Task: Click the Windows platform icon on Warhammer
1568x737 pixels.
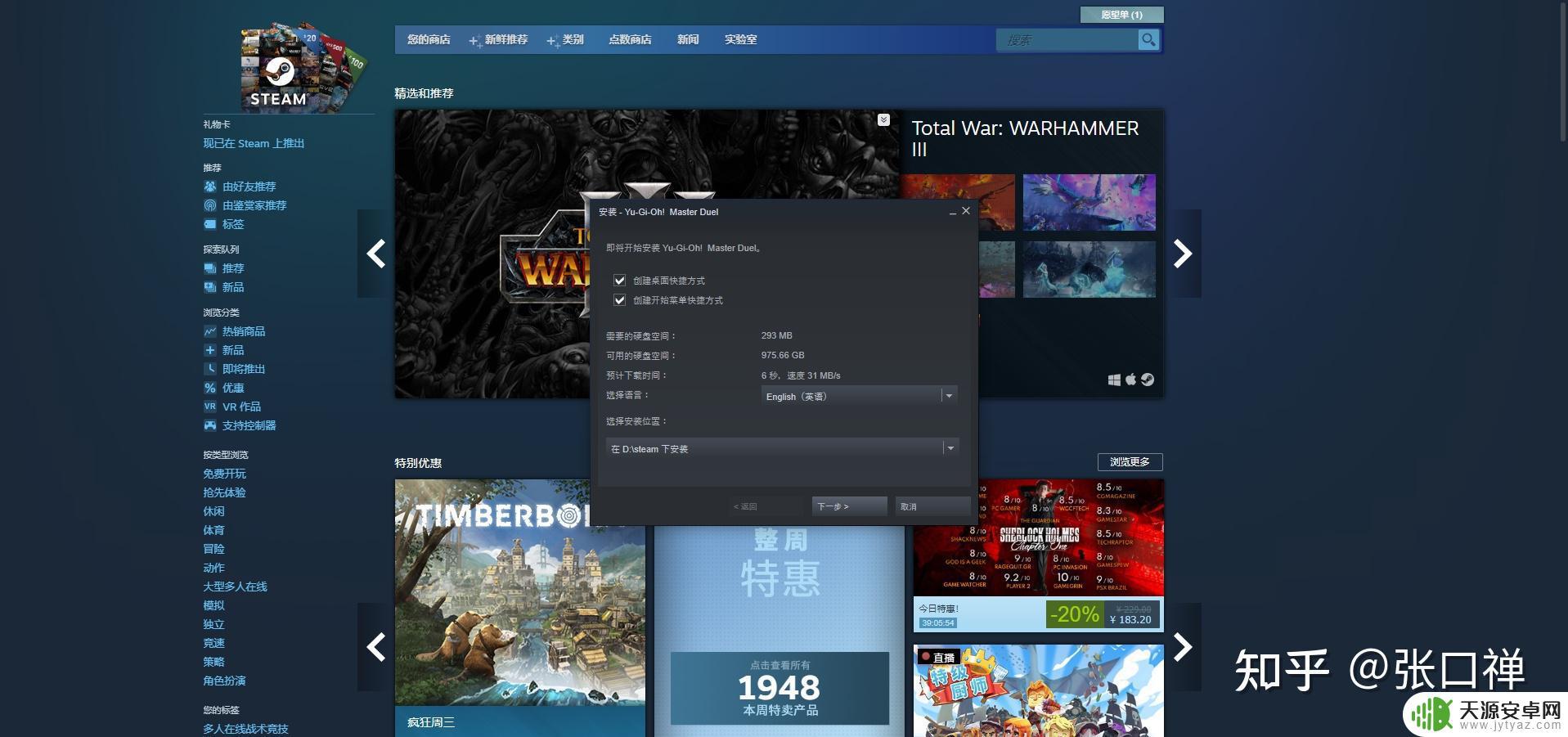Action: 1114,380
